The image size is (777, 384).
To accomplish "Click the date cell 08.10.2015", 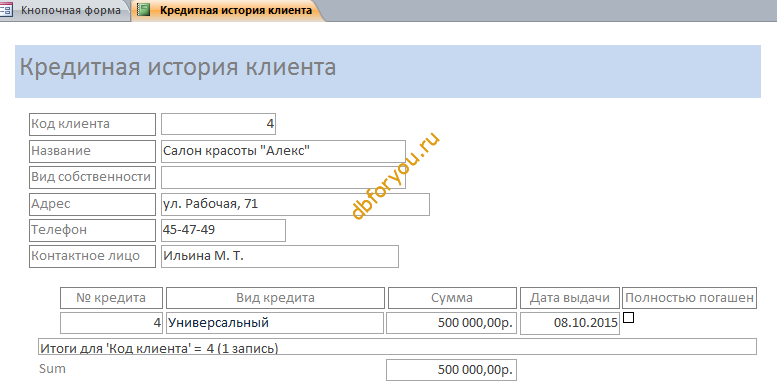I will [570, 323].
